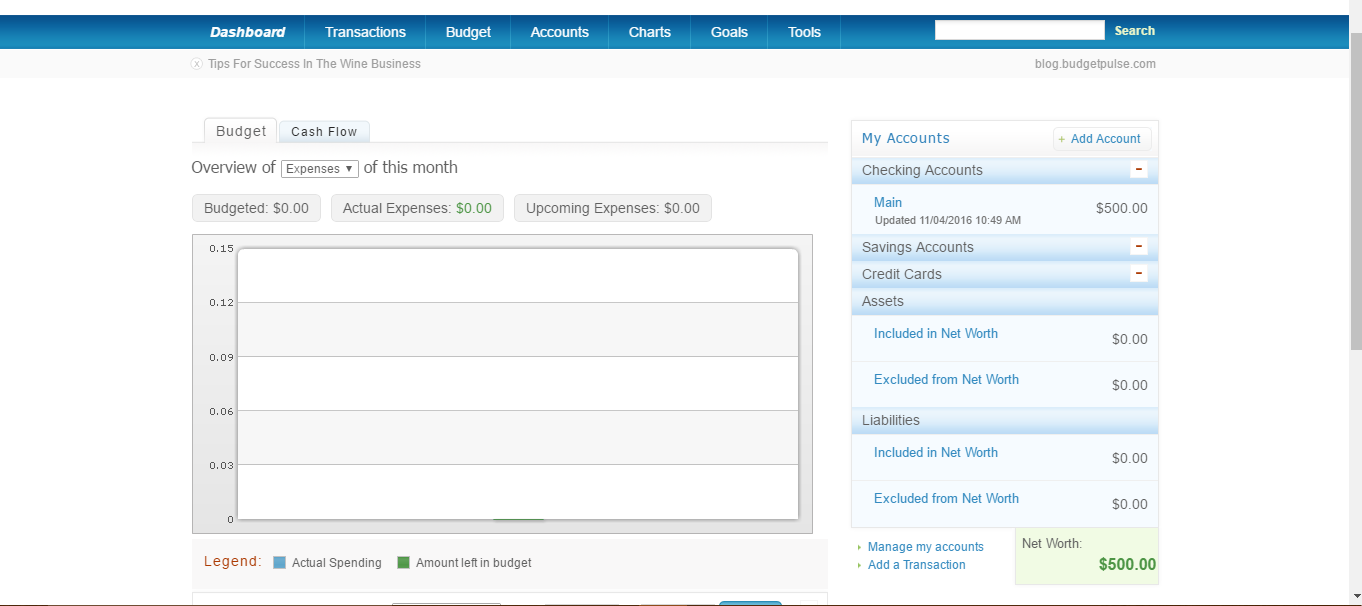
Task: Collapse the Credit Cards section
Action: (1138, 274)
